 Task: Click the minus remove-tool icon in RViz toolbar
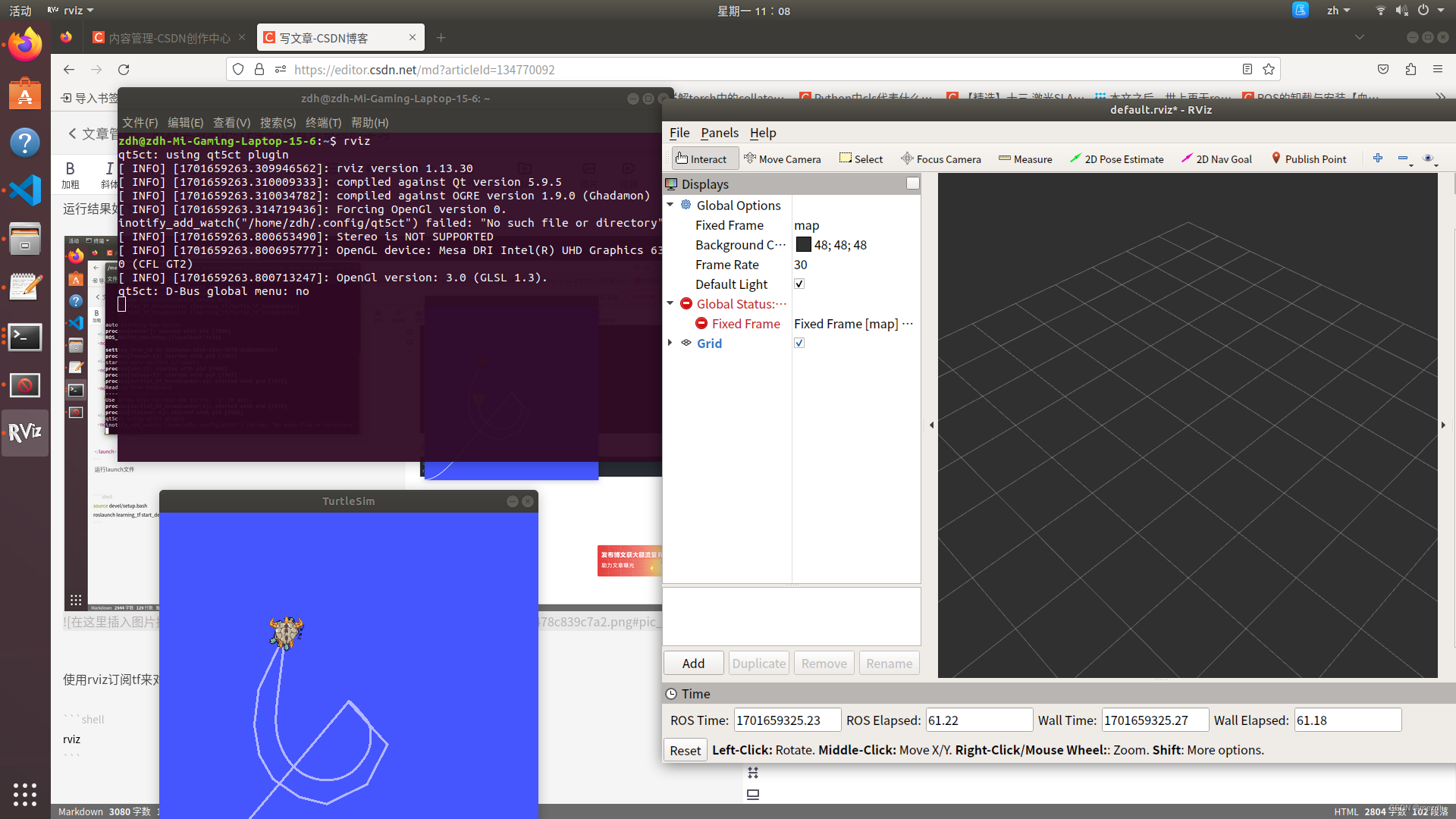1403,158
